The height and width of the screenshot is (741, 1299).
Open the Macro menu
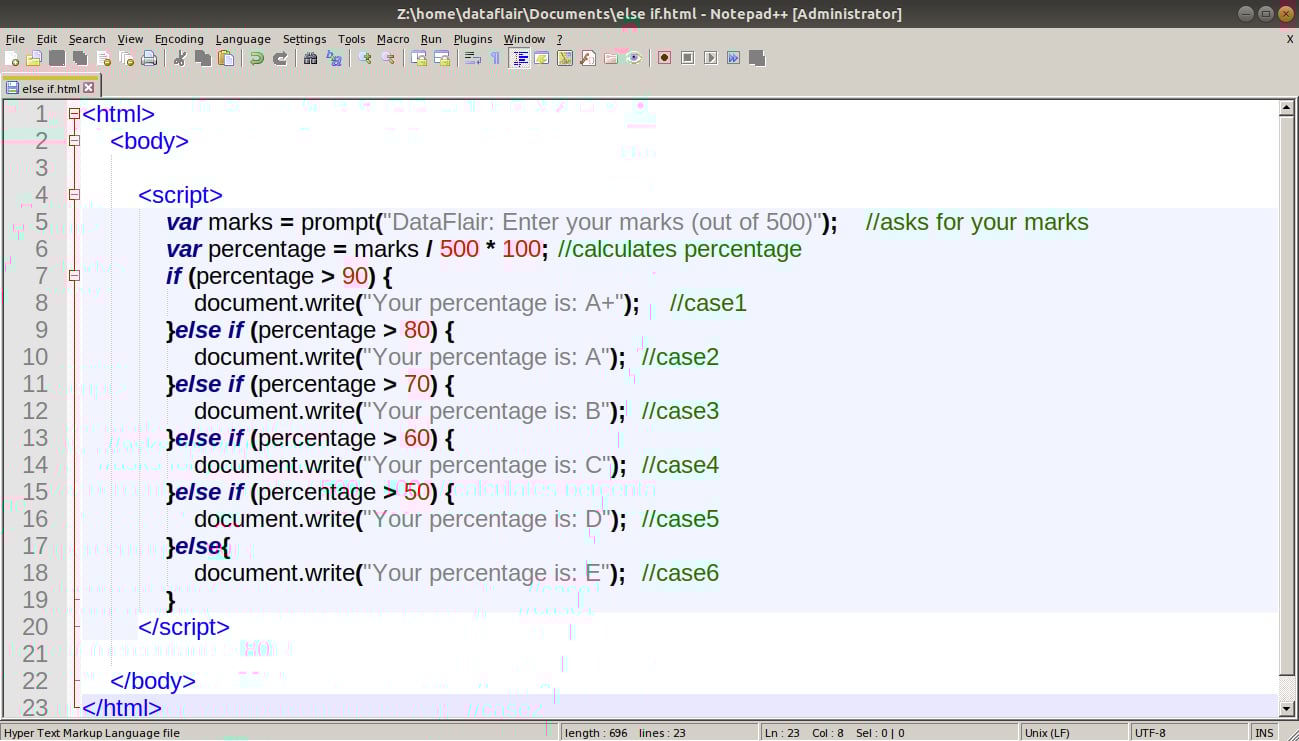[x=393, y=39]
